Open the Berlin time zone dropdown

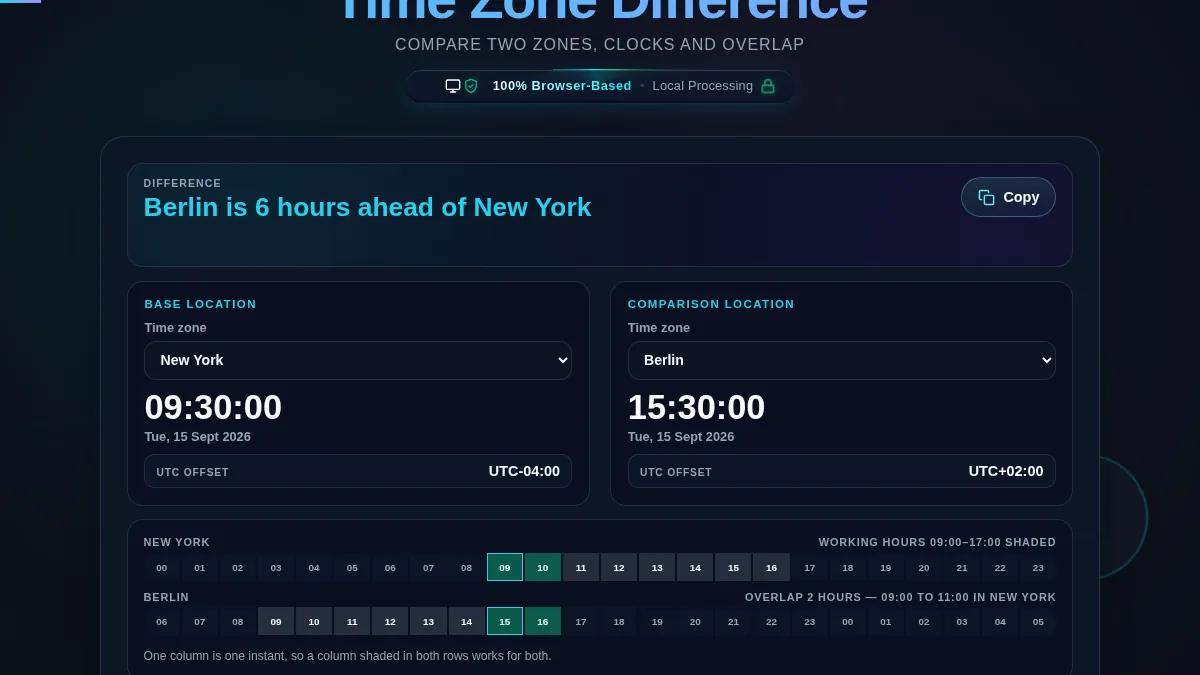(841, 360)
